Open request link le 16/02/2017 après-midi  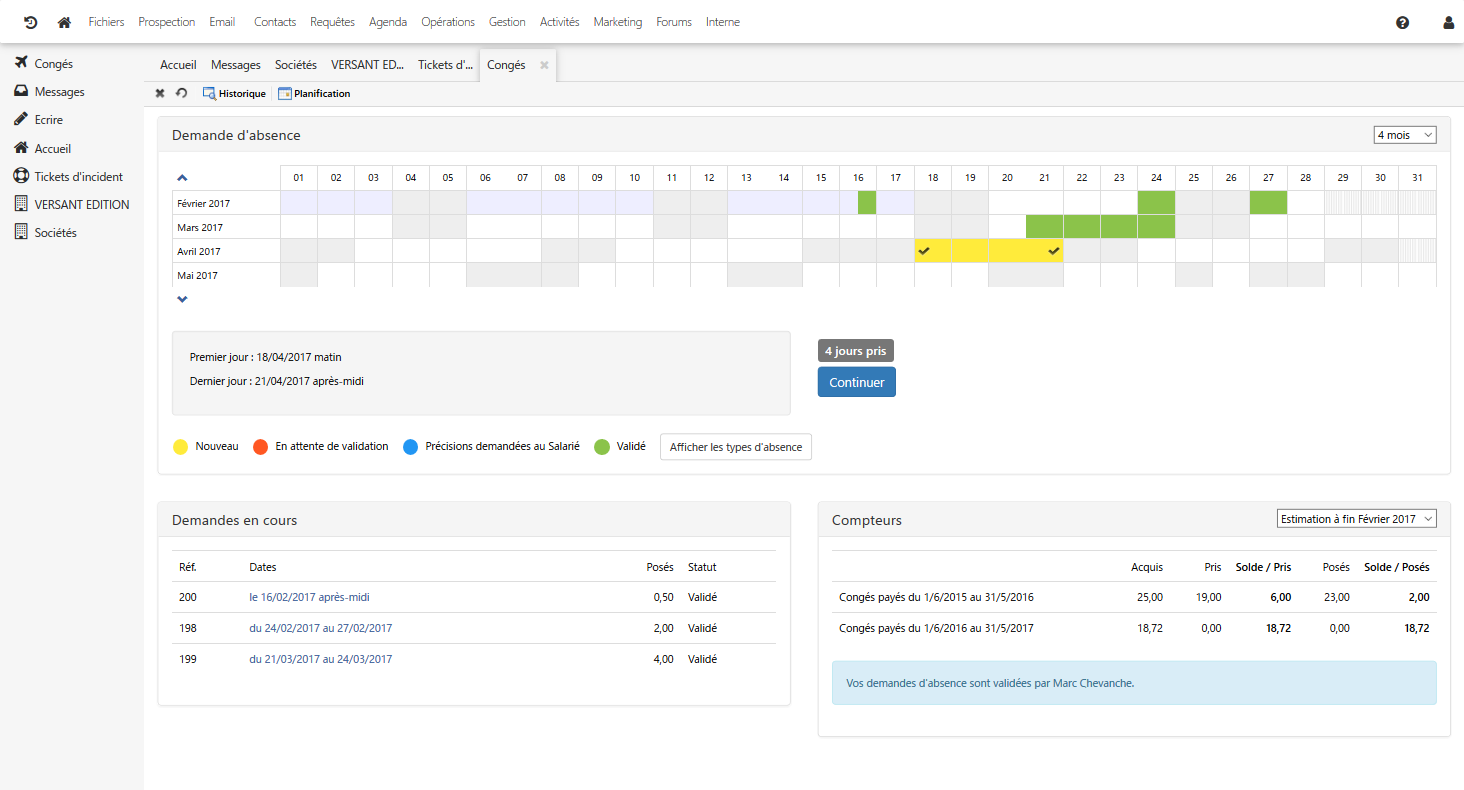[310, 597]
